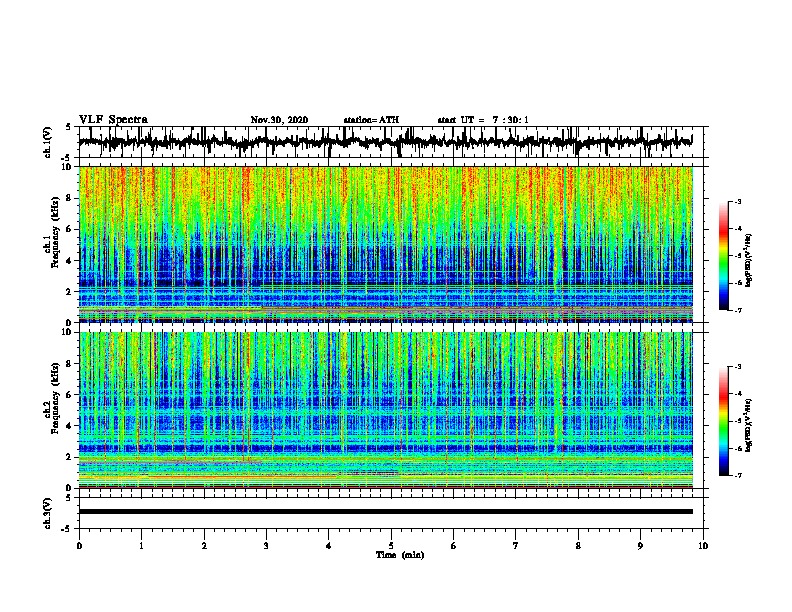This screenshot has width=792, height=612.
Task: Click the ch.3 flat black signal bar
Action: coord(385,512)
